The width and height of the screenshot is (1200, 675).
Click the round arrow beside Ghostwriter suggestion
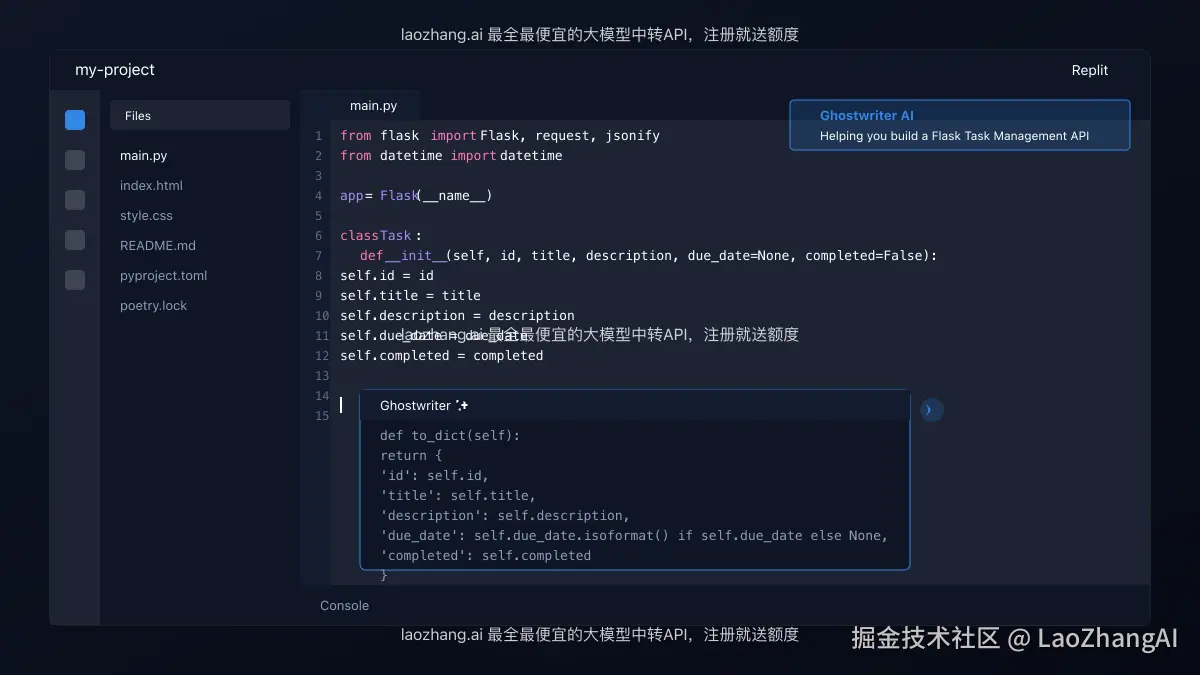(931, 410)
